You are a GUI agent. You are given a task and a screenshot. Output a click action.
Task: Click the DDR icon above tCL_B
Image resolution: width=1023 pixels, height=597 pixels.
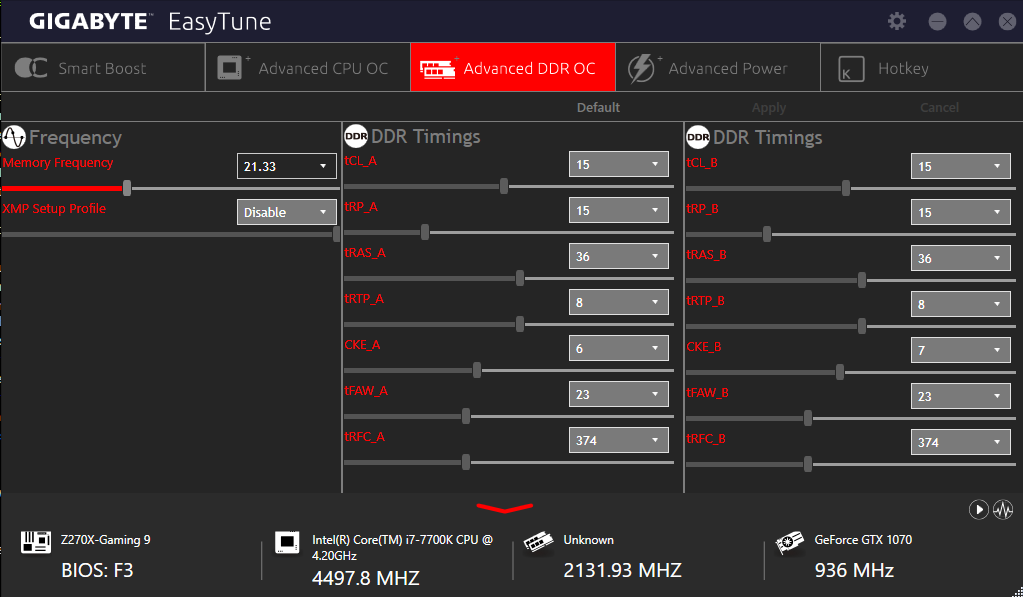[697, 137]
